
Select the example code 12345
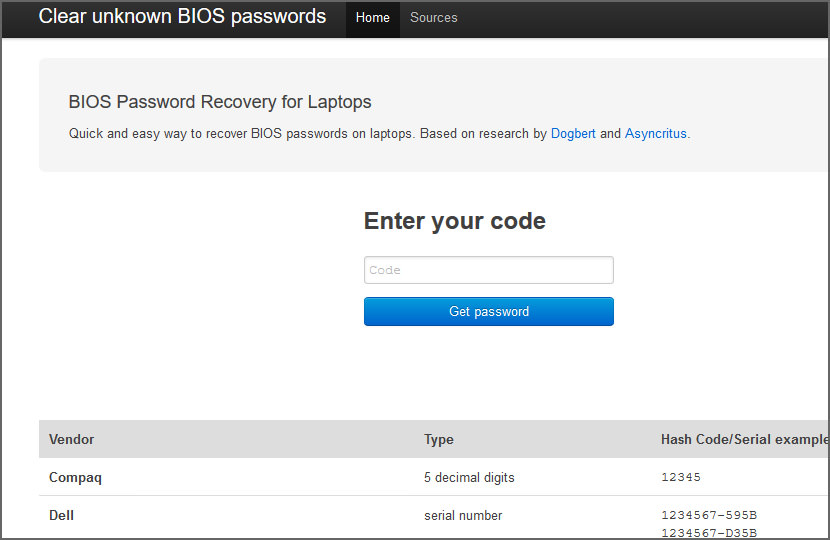click(x=681, y=477)
